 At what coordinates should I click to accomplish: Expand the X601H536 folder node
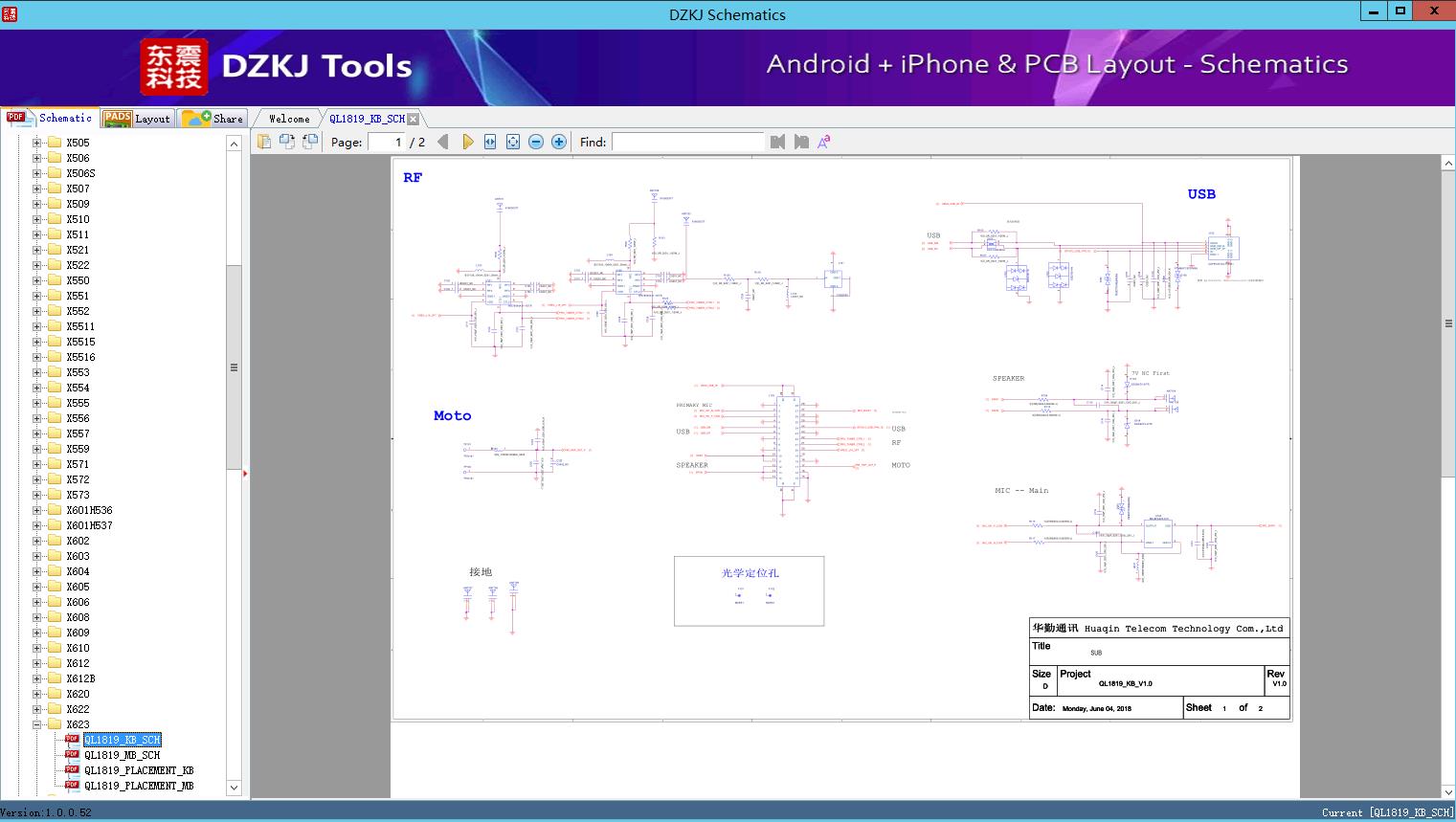[x=37, y=510]
